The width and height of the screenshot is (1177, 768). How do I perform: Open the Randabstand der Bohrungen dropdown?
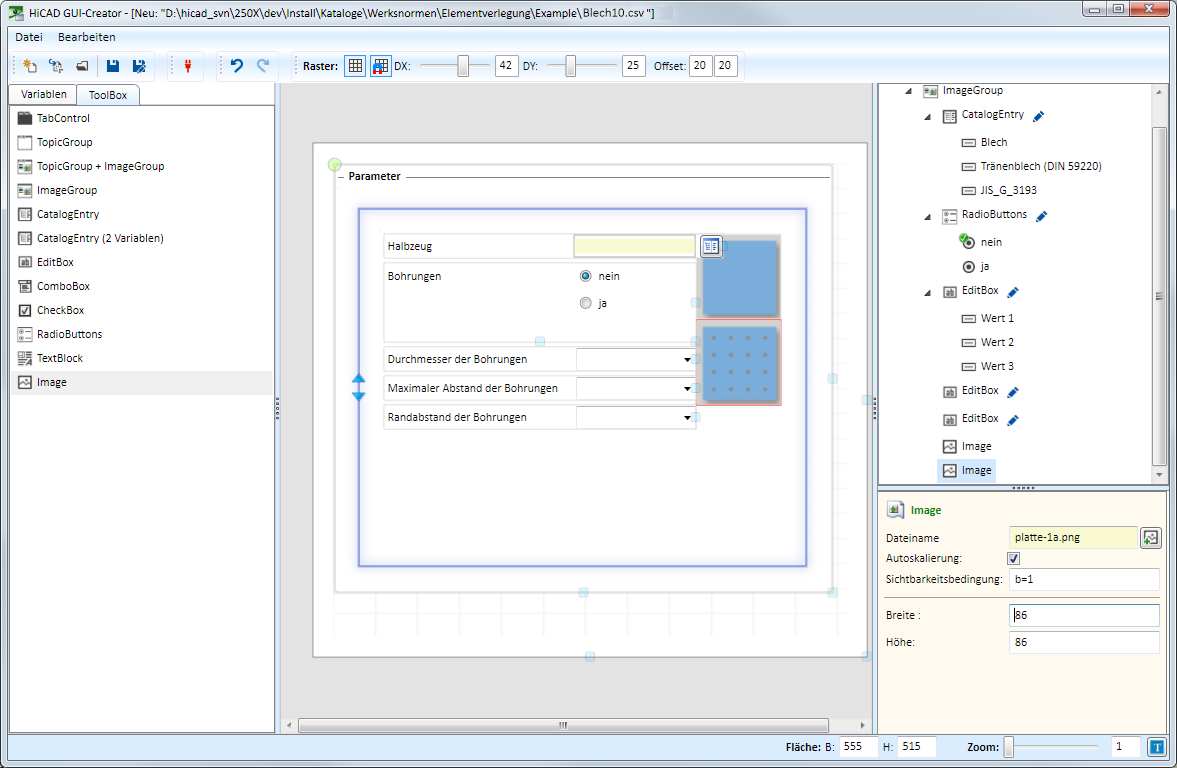(687, 417)
